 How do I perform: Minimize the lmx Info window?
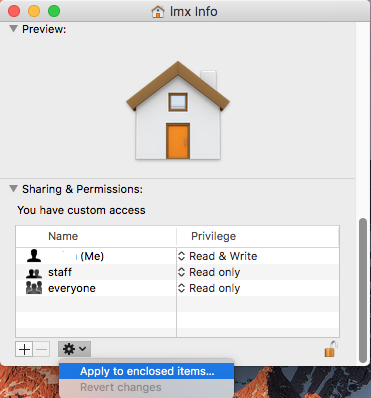(x=34, y=11)
